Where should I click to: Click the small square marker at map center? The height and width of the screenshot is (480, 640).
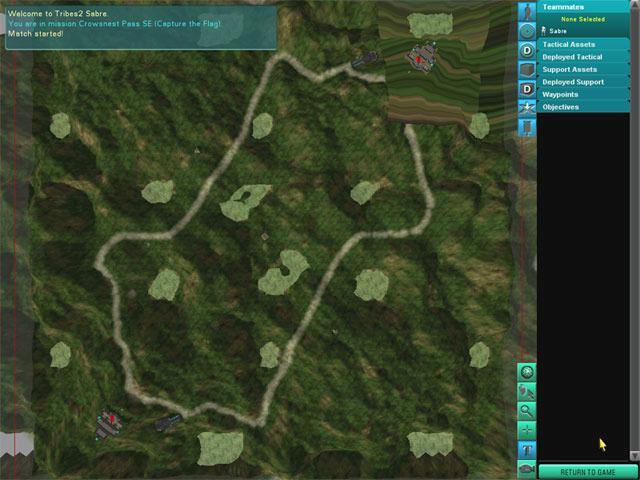(264, 236)
